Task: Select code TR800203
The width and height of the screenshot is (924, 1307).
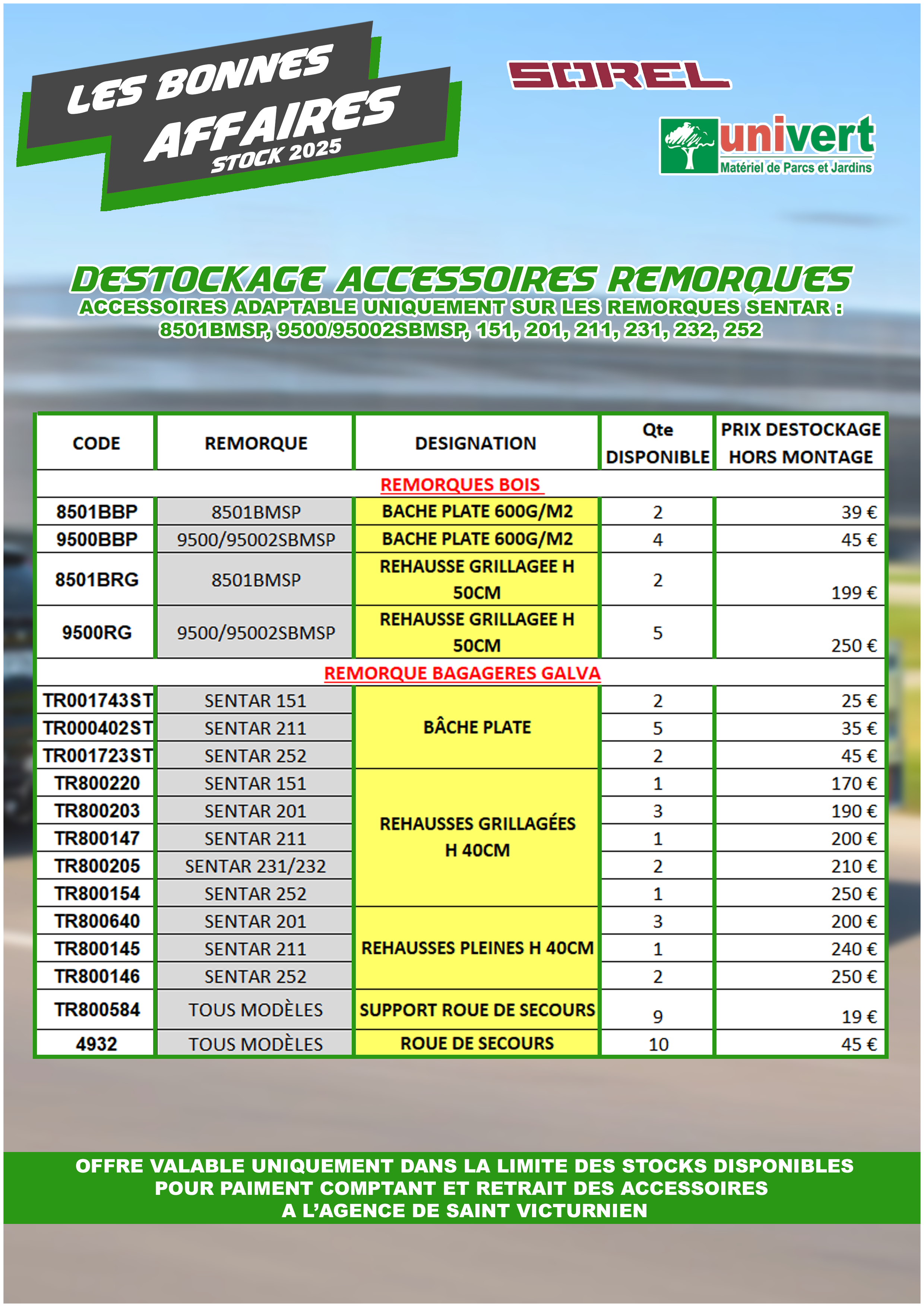Action: (x=97, y=811)
